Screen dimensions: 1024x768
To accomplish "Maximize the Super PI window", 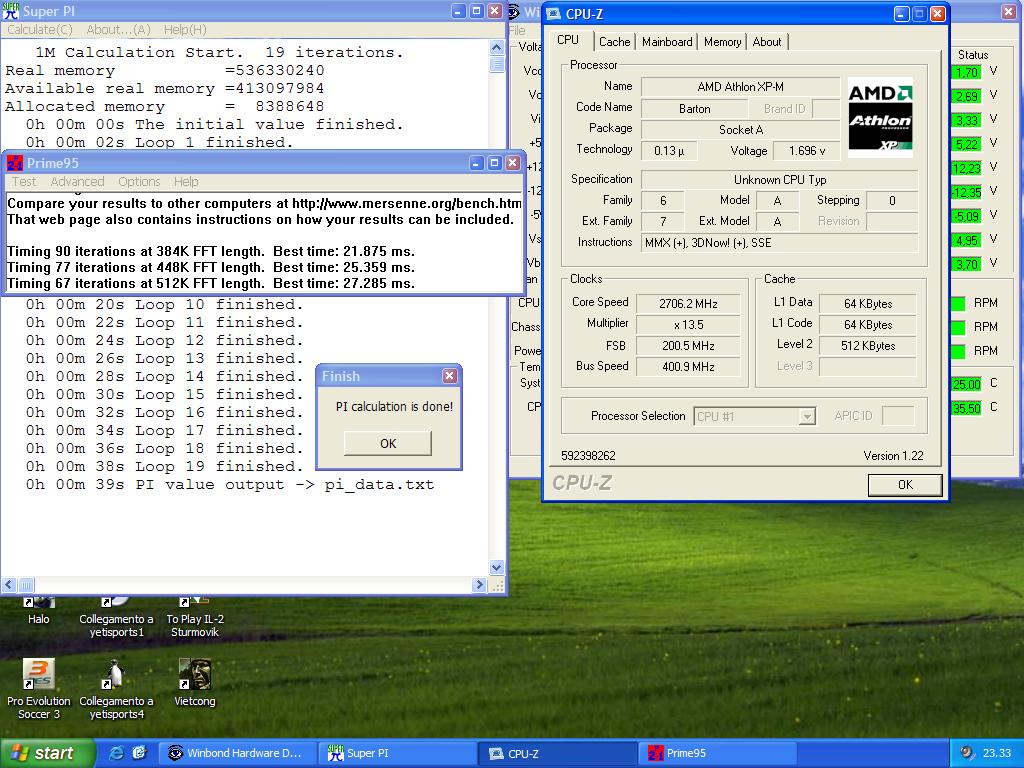I will click(477, 10).
